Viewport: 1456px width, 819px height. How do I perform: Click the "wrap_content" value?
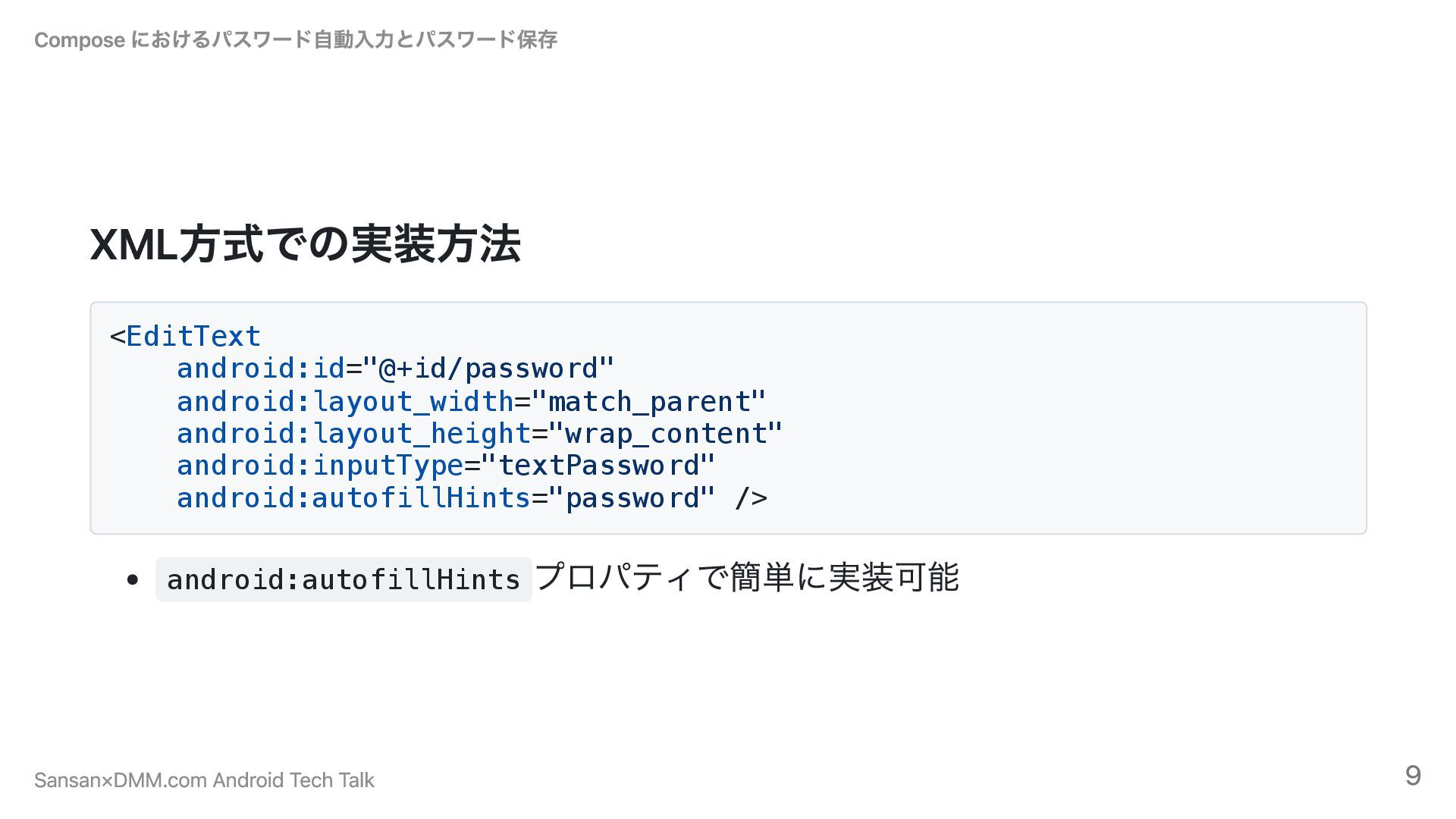click(665, 434)
